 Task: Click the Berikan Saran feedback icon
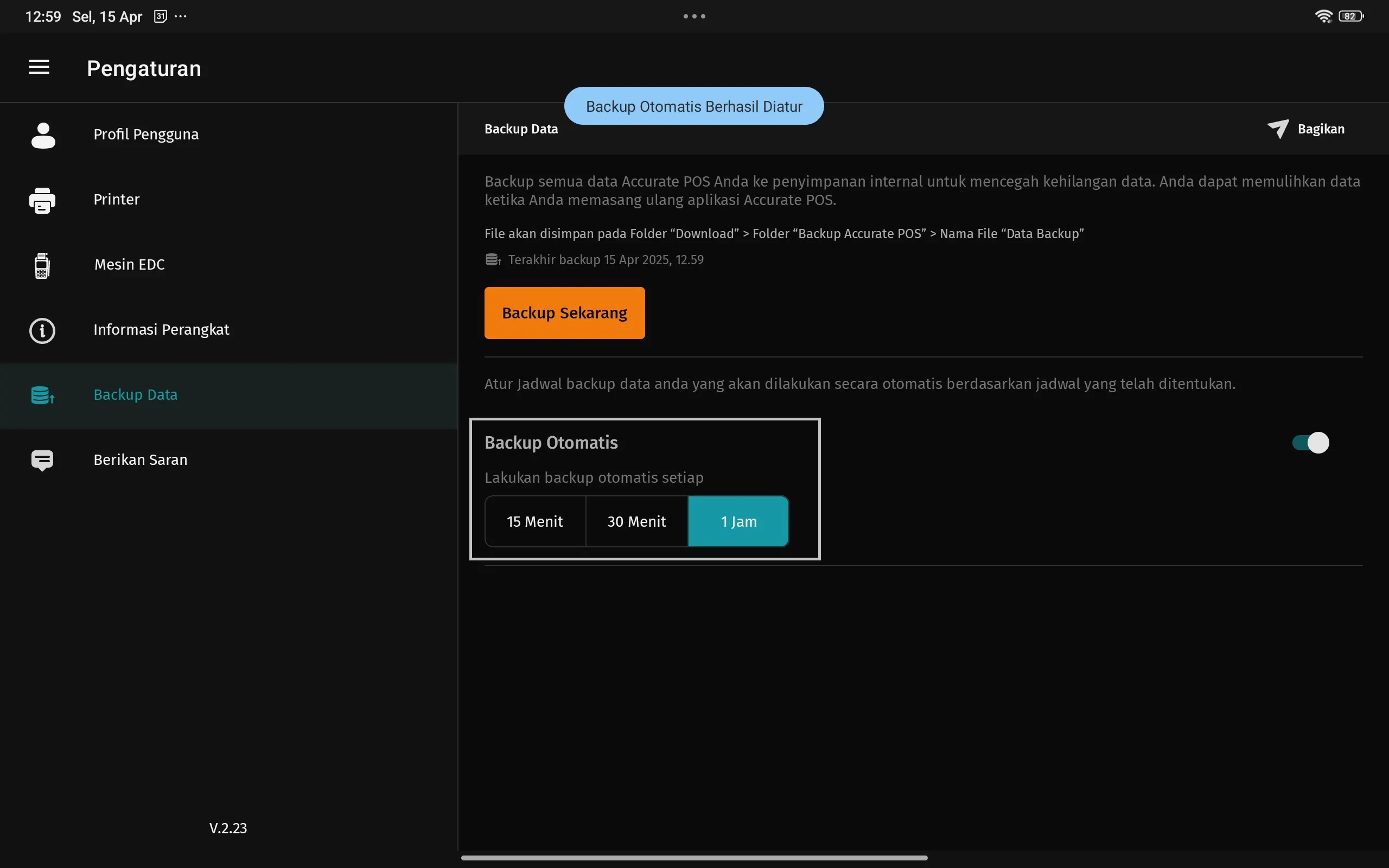pos(42,459)
